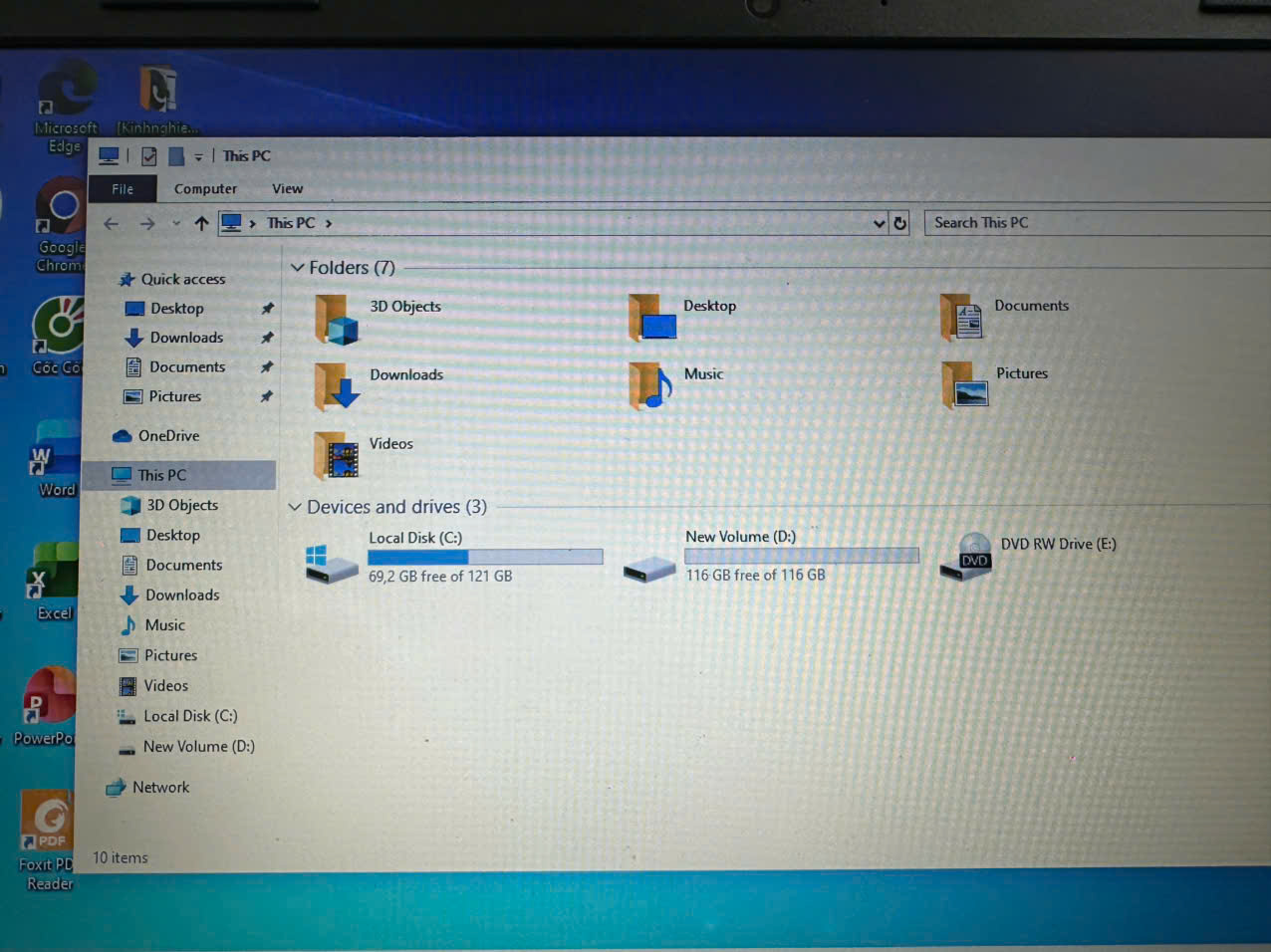Open Videos in the navigation pane

pyautogui.click(x=154, y=686)
